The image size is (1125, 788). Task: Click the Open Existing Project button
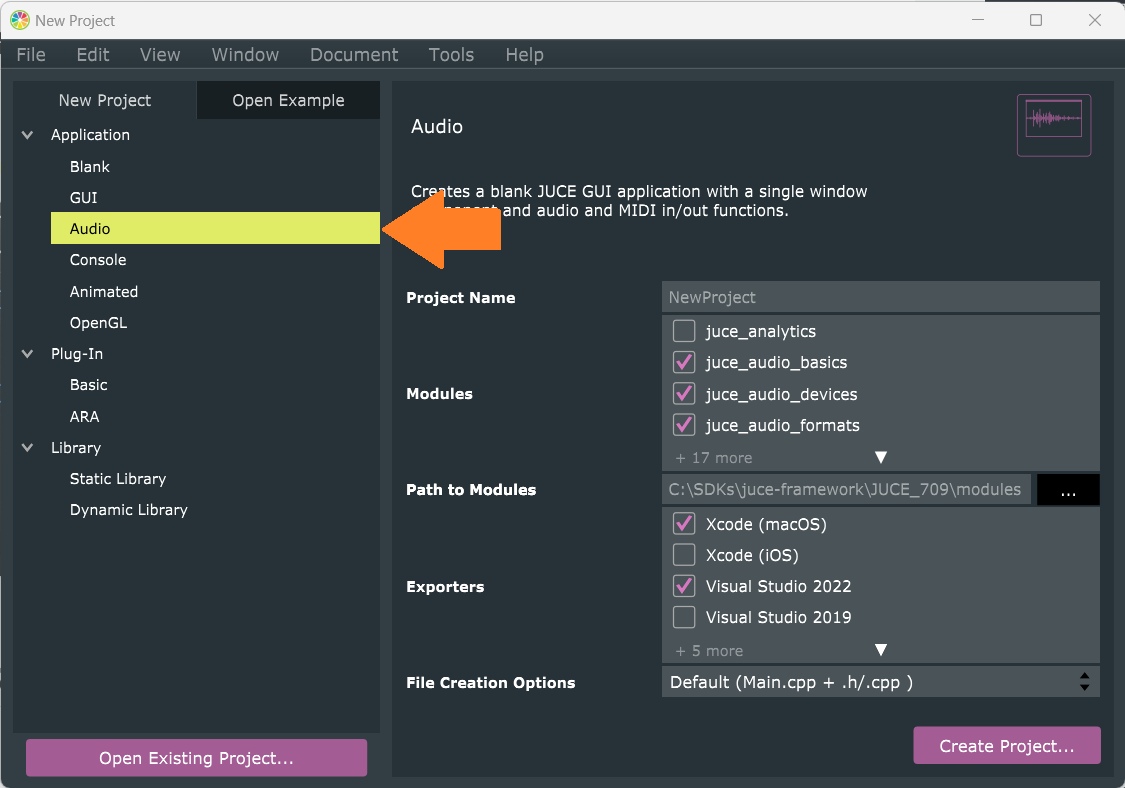(197, 758)
